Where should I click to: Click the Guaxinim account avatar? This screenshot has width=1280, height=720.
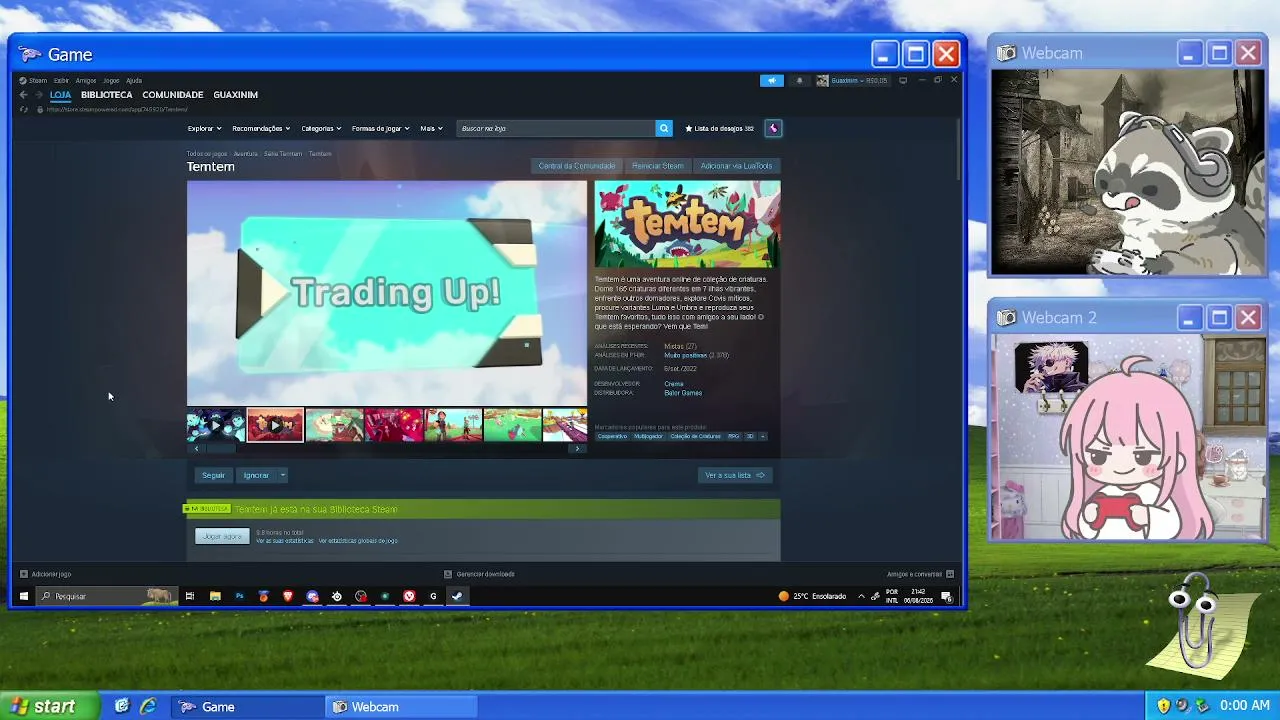pos(822,80)
